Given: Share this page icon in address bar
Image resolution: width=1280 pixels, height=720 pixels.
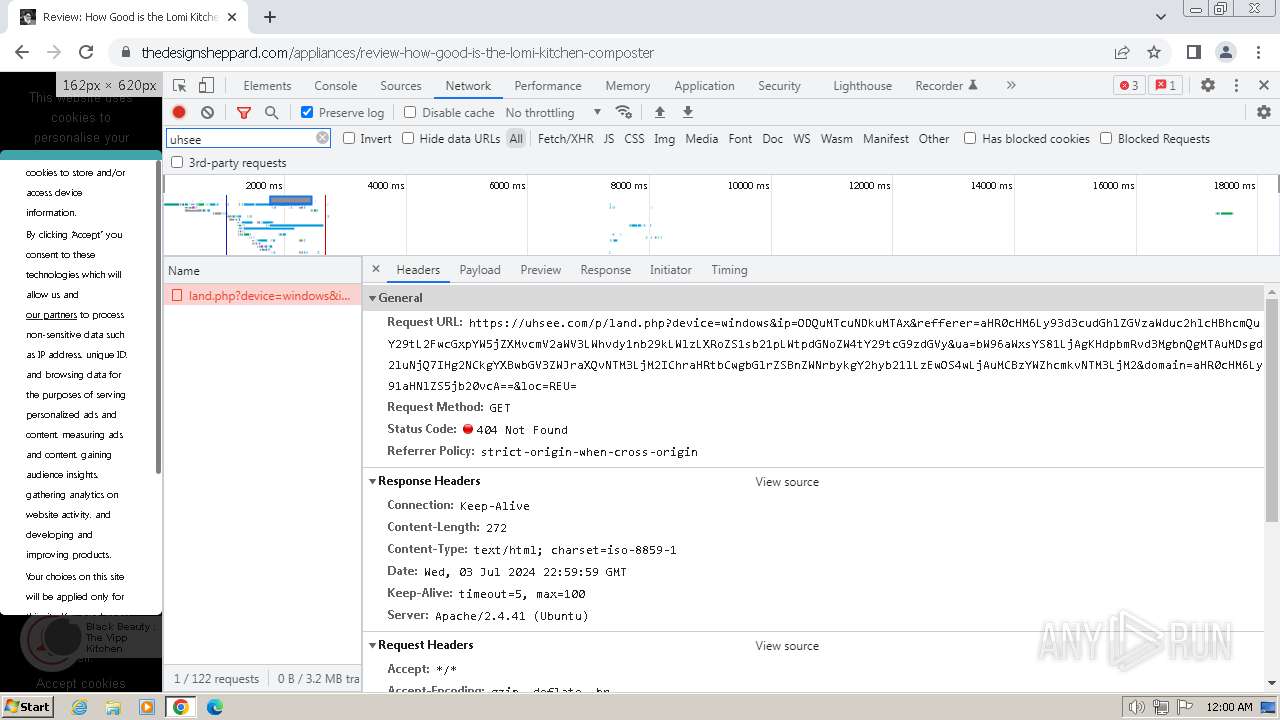Looking at the screenshot, I should tap(1122, 52).
